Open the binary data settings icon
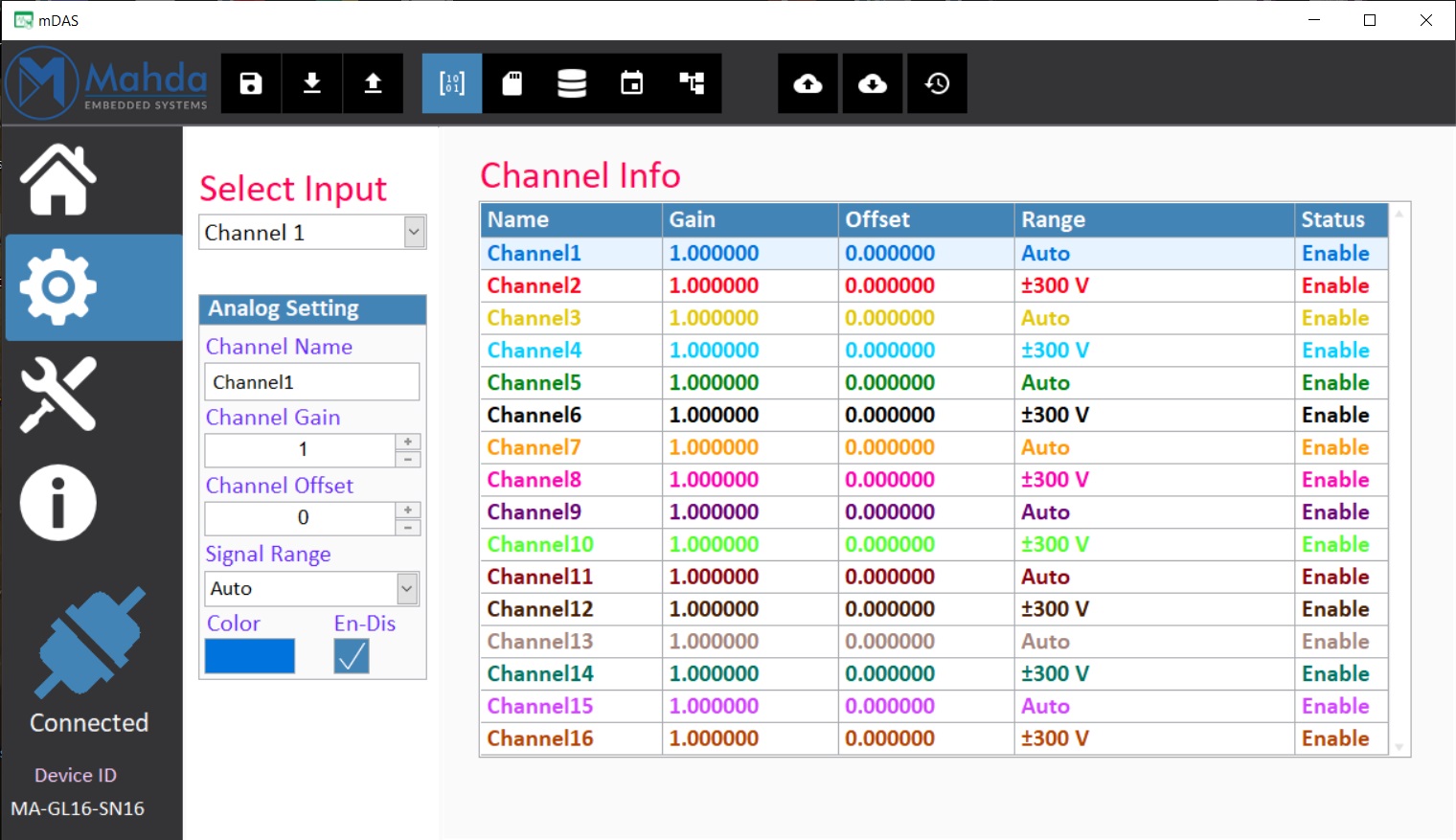 (452, 83)
